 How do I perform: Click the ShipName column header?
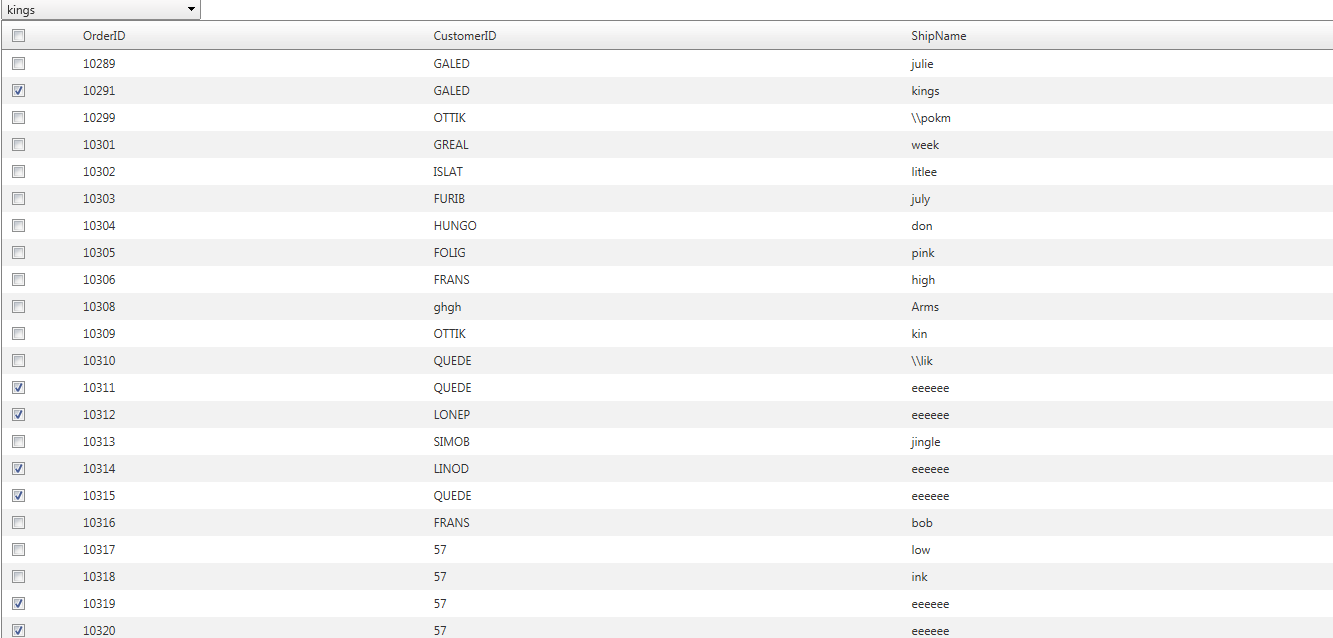(x=938, y=36)
